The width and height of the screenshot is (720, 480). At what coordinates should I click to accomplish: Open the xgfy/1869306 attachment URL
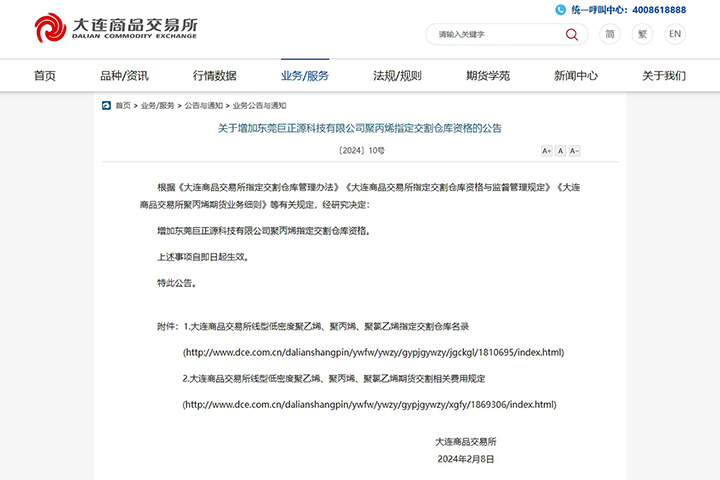click(x=369, y=404)
